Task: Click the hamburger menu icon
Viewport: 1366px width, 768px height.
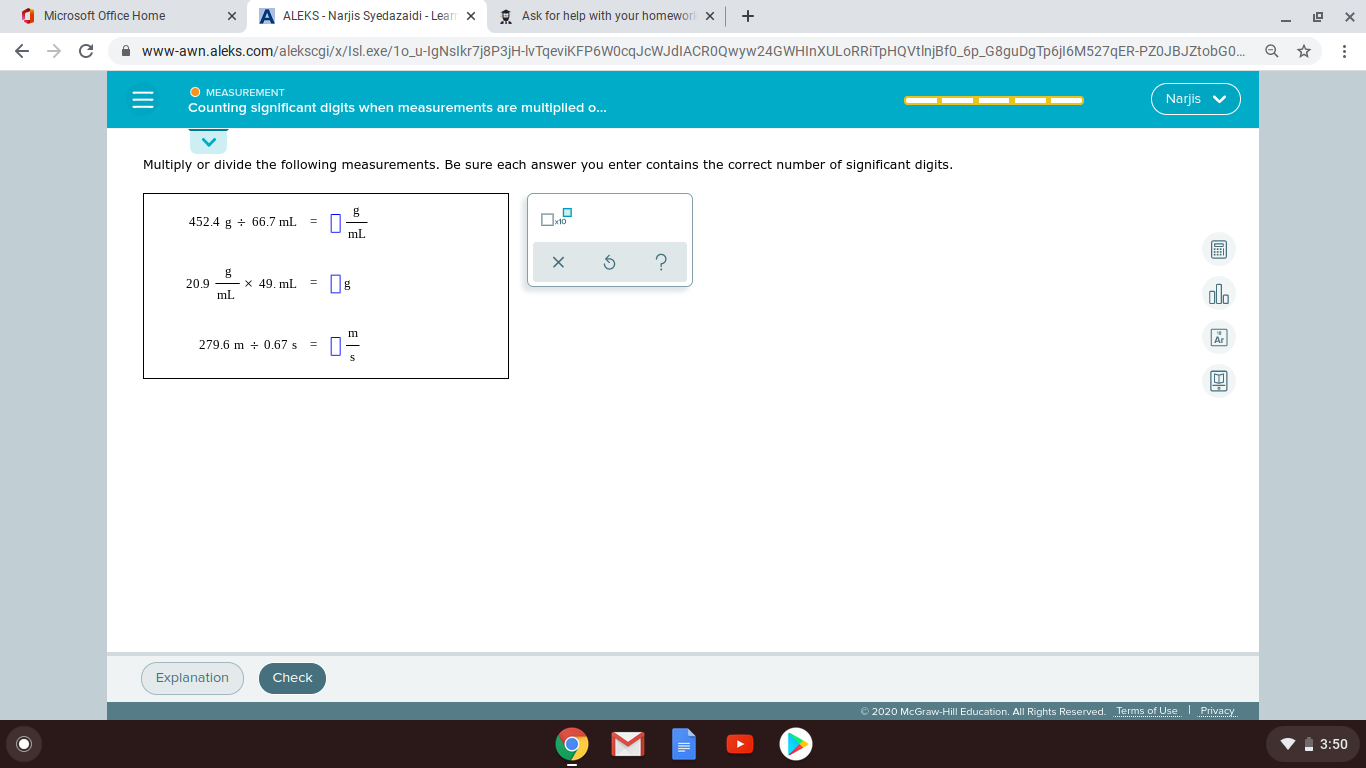Action: tap(143, 100)
